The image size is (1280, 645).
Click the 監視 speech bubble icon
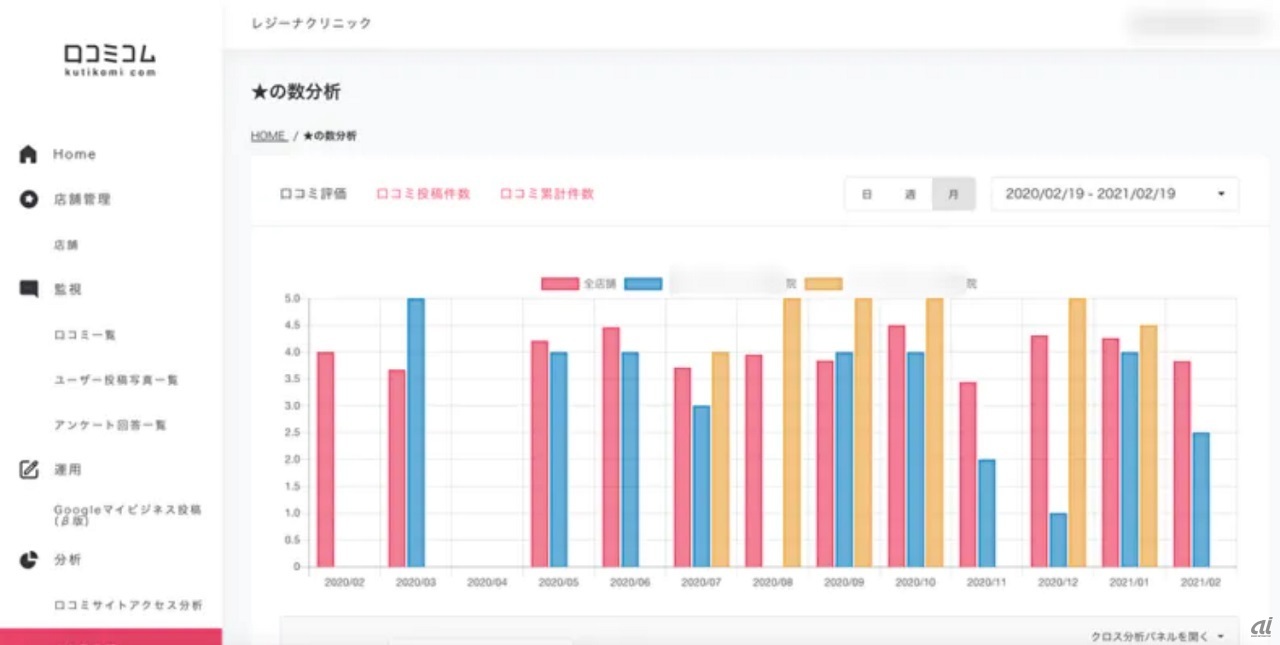pos(28,289)
